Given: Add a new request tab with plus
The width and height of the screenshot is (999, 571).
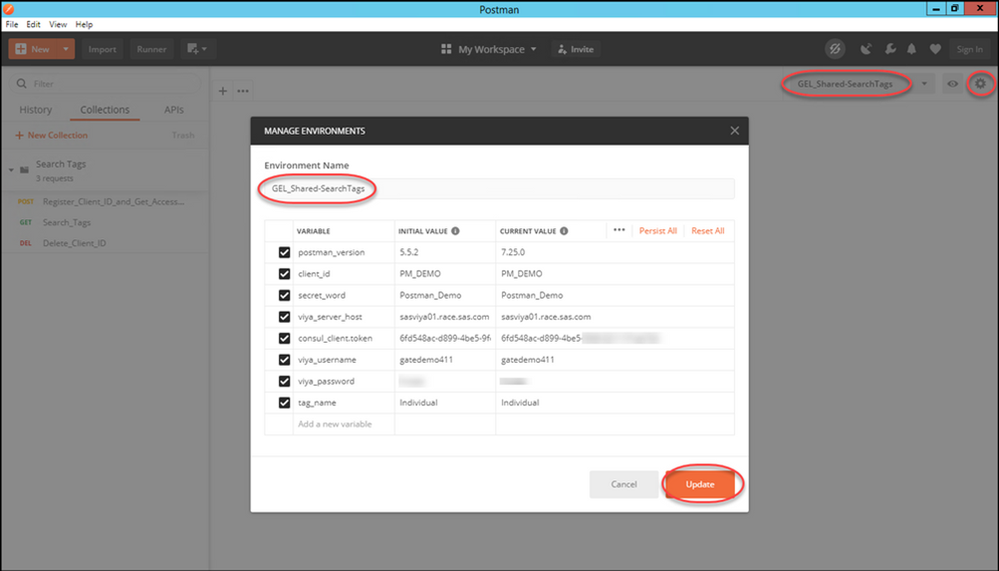Looking at the screenshot, I should point(223,91).
